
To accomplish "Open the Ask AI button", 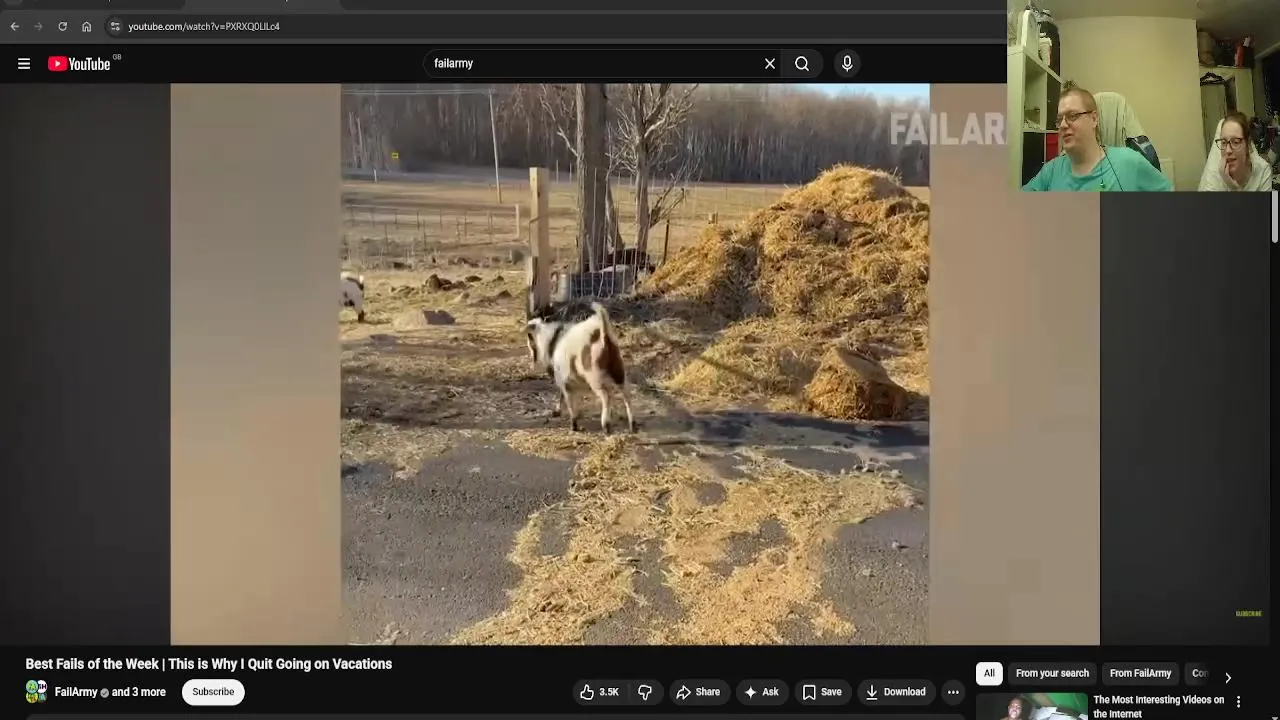I will click(x=761, y=692).
